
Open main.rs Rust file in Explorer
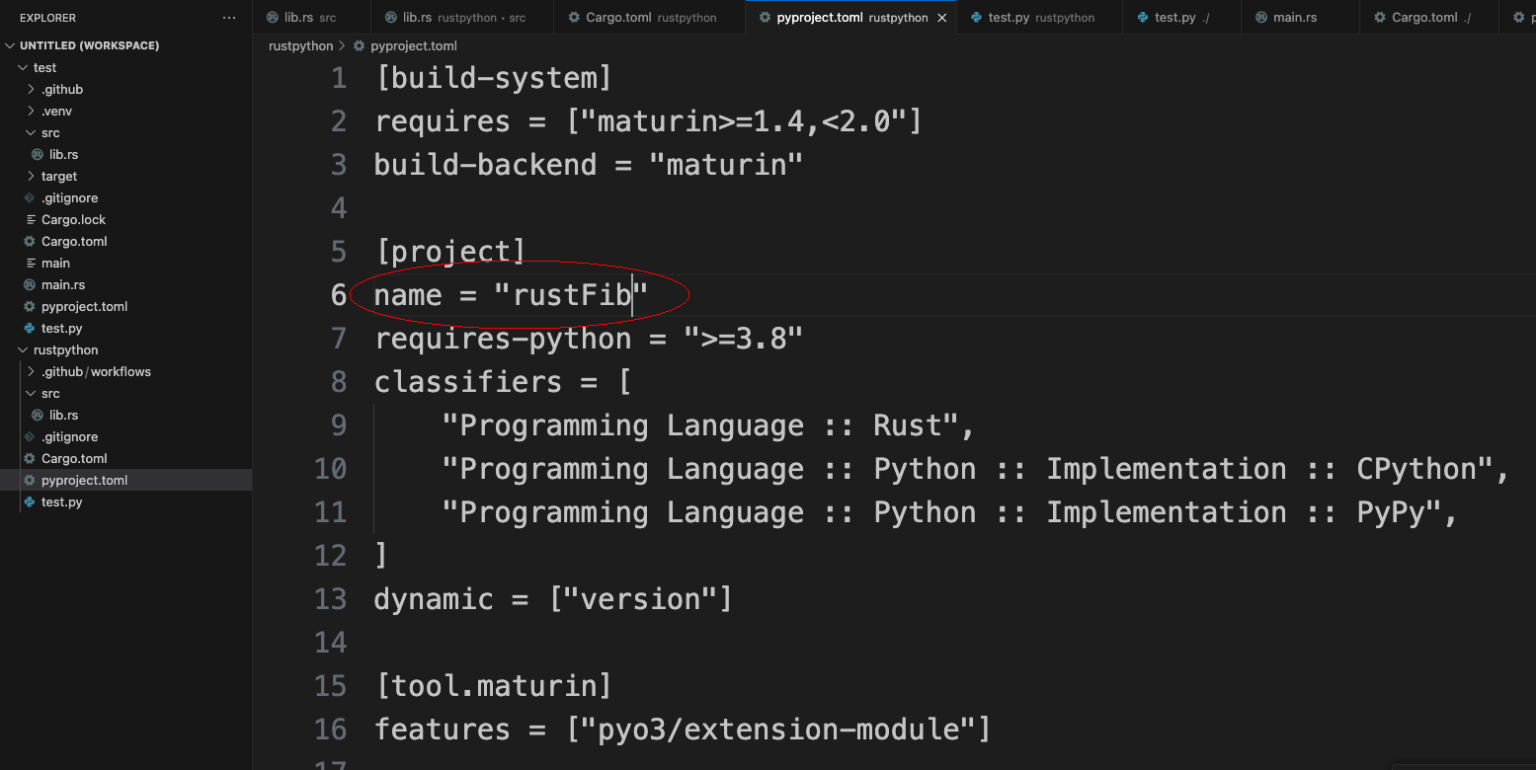pos(63,285)
